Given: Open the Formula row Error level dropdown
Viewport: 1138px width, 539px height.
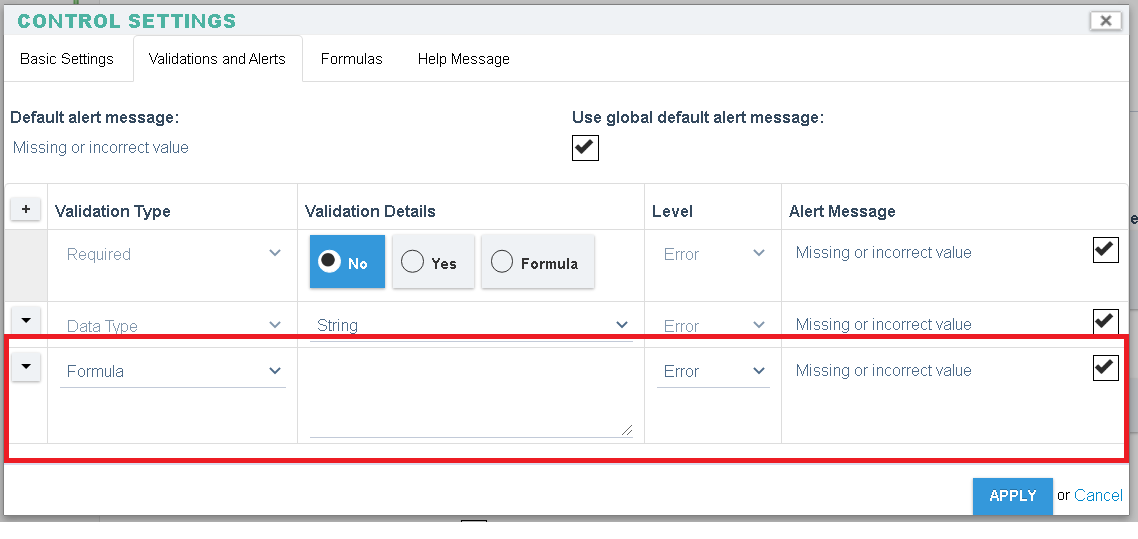Looking at the screenshot, I should tap(713, 371).
